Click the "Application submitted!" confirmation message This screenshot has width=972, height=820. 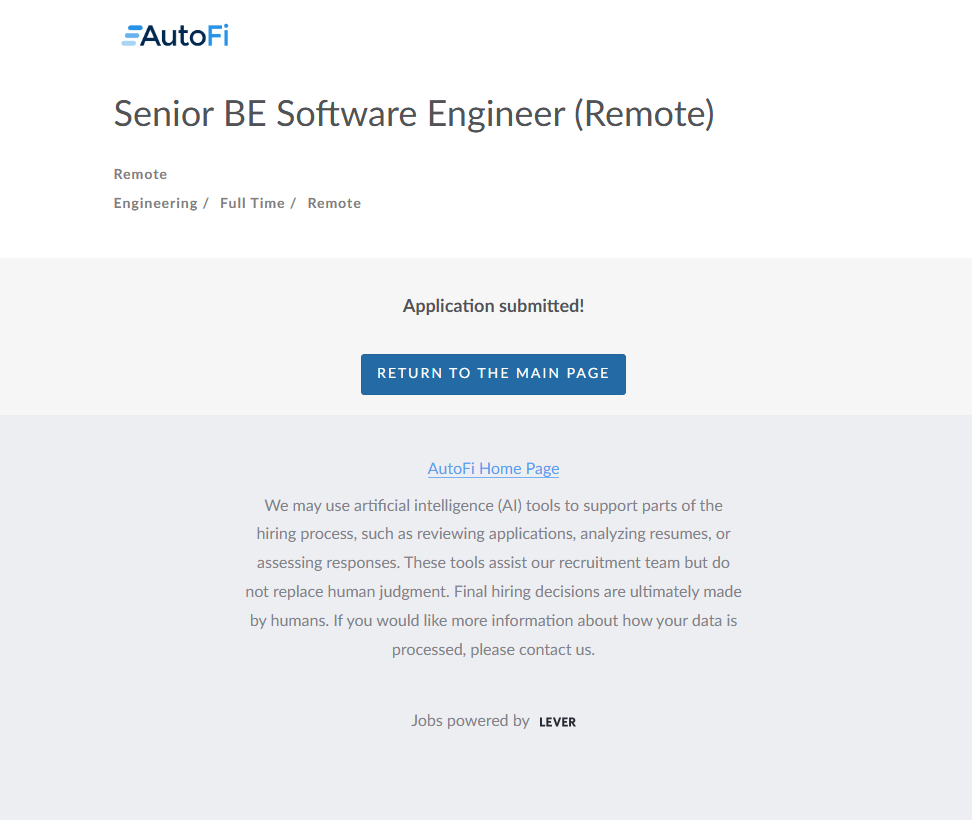pos(493,306)
